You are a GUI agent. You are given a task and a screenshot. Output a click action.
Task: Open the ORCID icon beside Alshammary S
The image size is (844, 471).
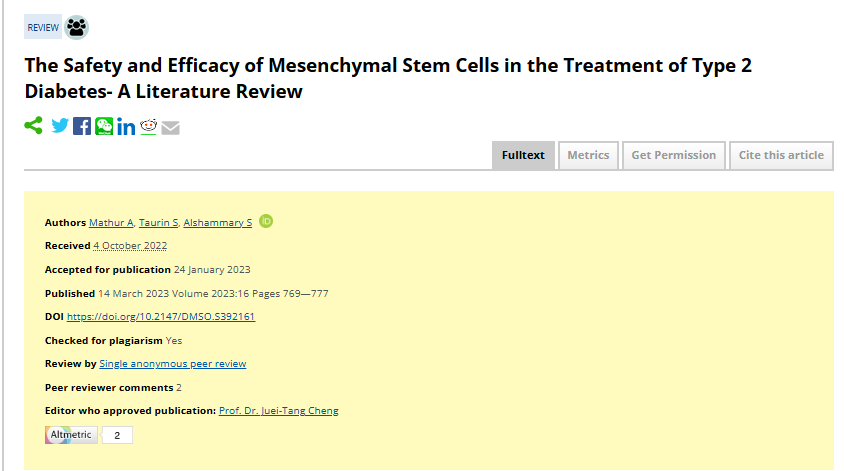pos(266,221)
